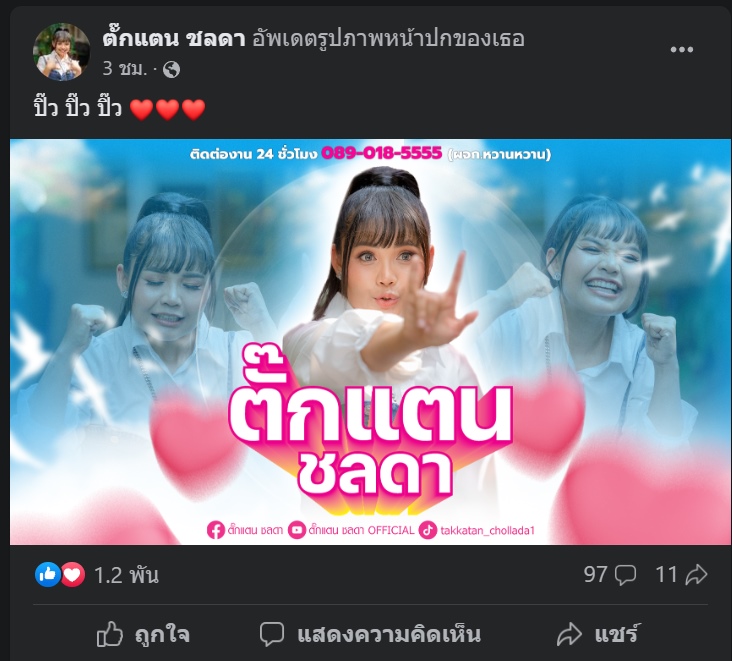Viewport: 732px width, 661px height.
Task: Click the 3 ชม. post timestamp
Action: 125,69
